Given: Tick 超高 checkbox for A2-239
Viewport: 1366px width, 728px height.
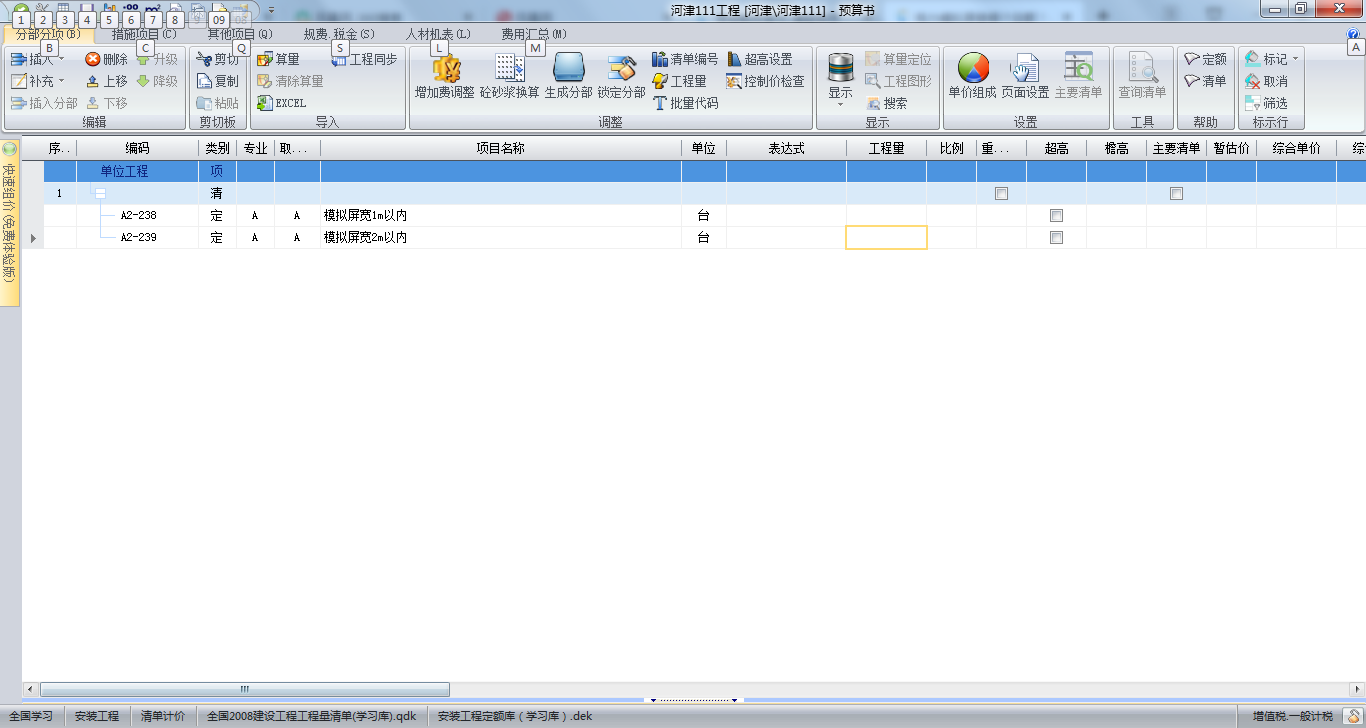Looking at the screenshot, I should pos(1056,238).
